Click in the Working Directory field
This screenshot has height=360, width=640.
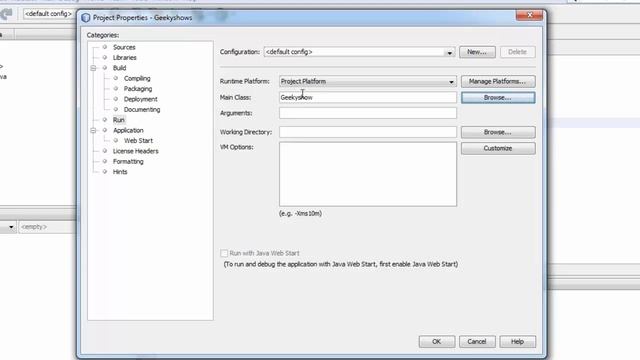click(x=368, y=132)
